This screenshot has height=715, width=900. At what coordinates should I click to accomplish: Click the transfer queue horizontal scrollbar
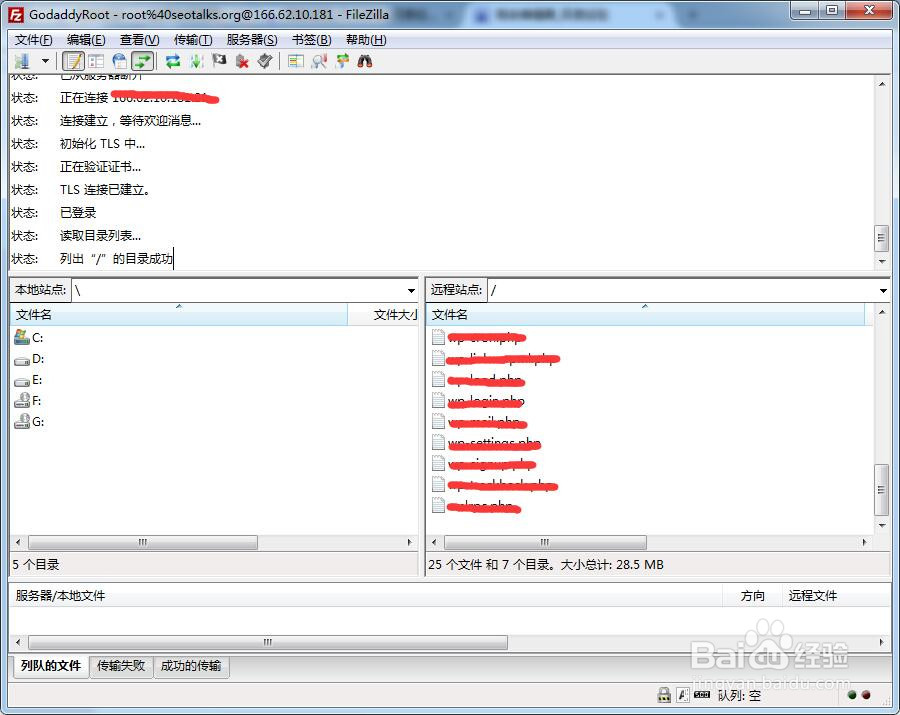267,642
